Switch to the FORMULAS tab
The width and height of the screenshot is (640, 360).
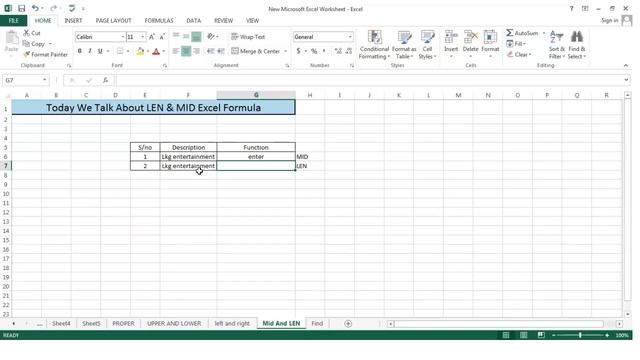coord(159,20)
